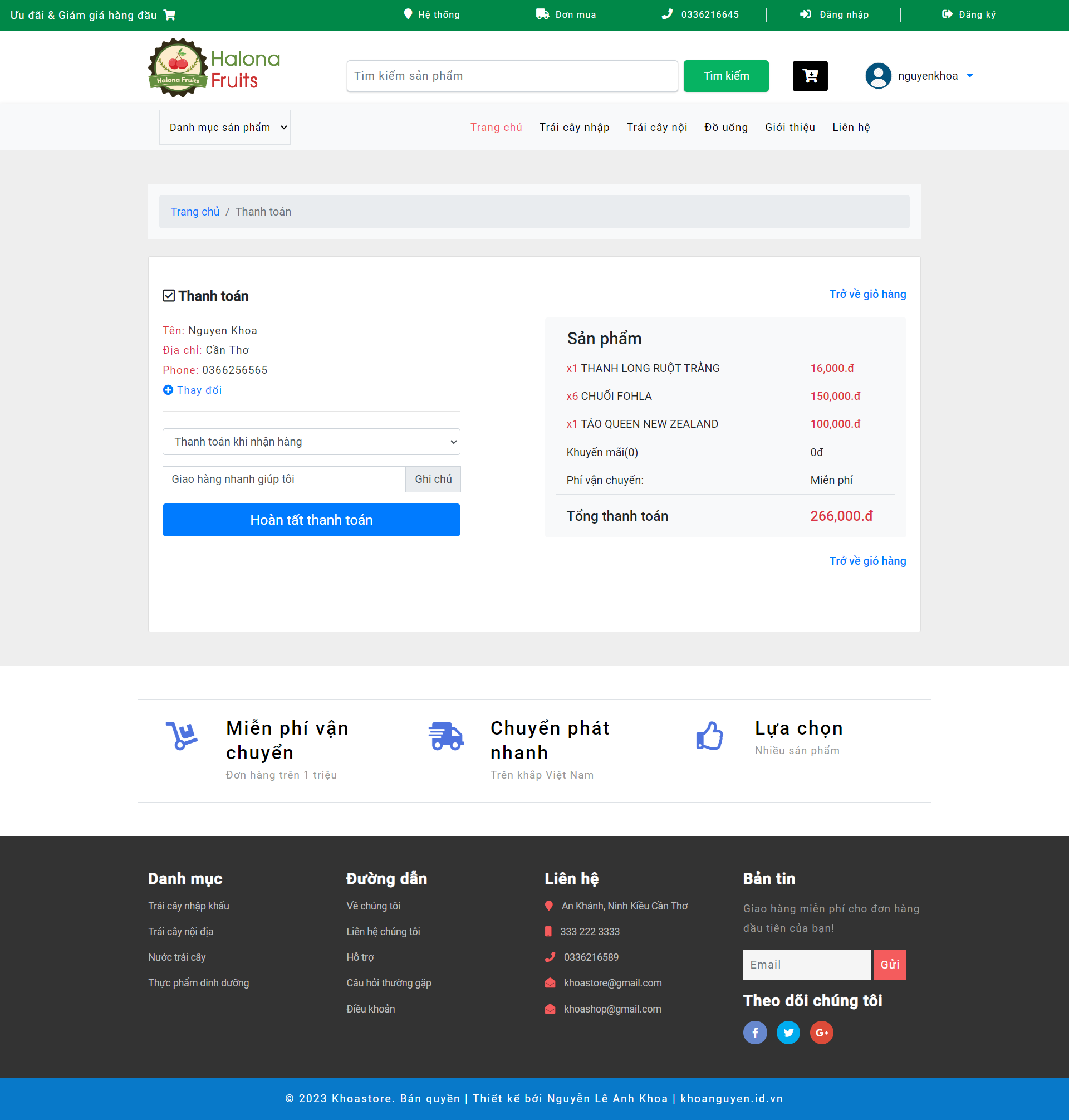The height and width of the screenshot is (1120, 1069).
Task: Open footer link Điều khoản
Action: tap(370, 1008)
